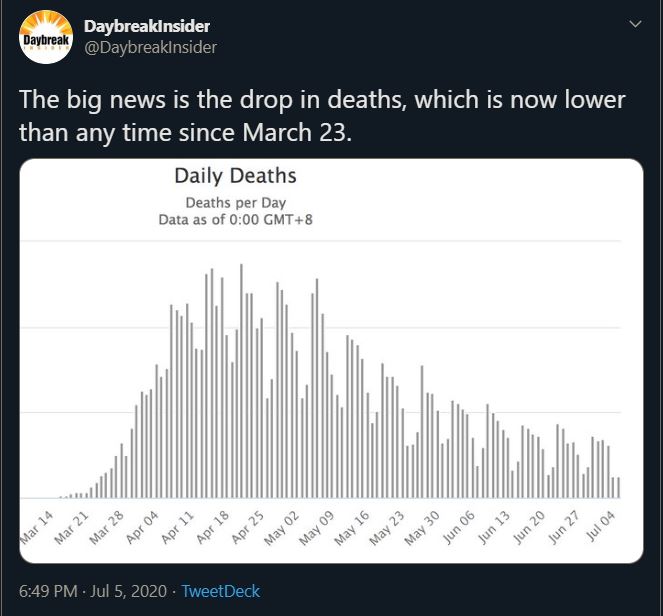Click the Mar 14 axis label
Viewport: 663px width, 616px height.
pyautogui.click(x=37, y=527)
